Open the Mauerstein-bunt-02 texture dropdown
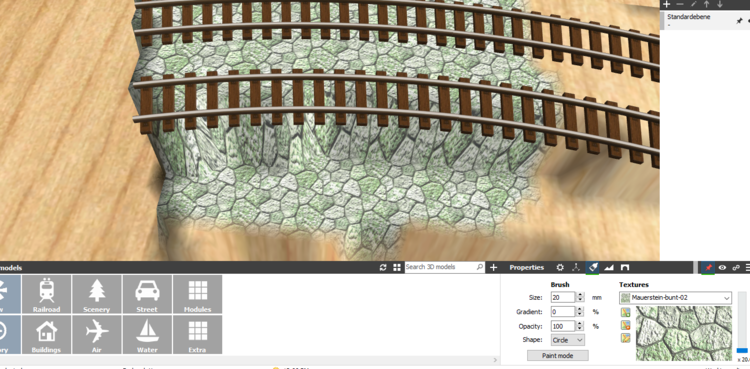 675,298
